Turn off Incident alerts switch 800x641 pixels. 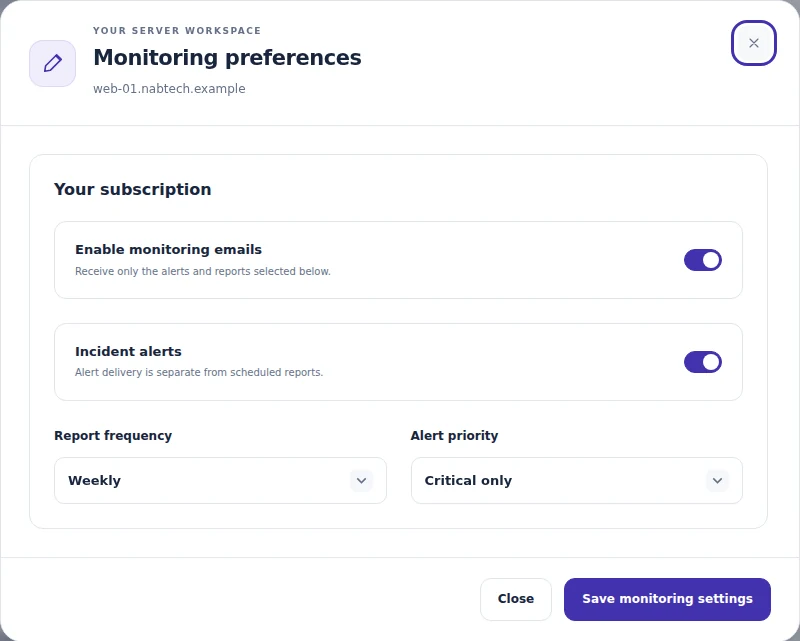coord(703,362)
